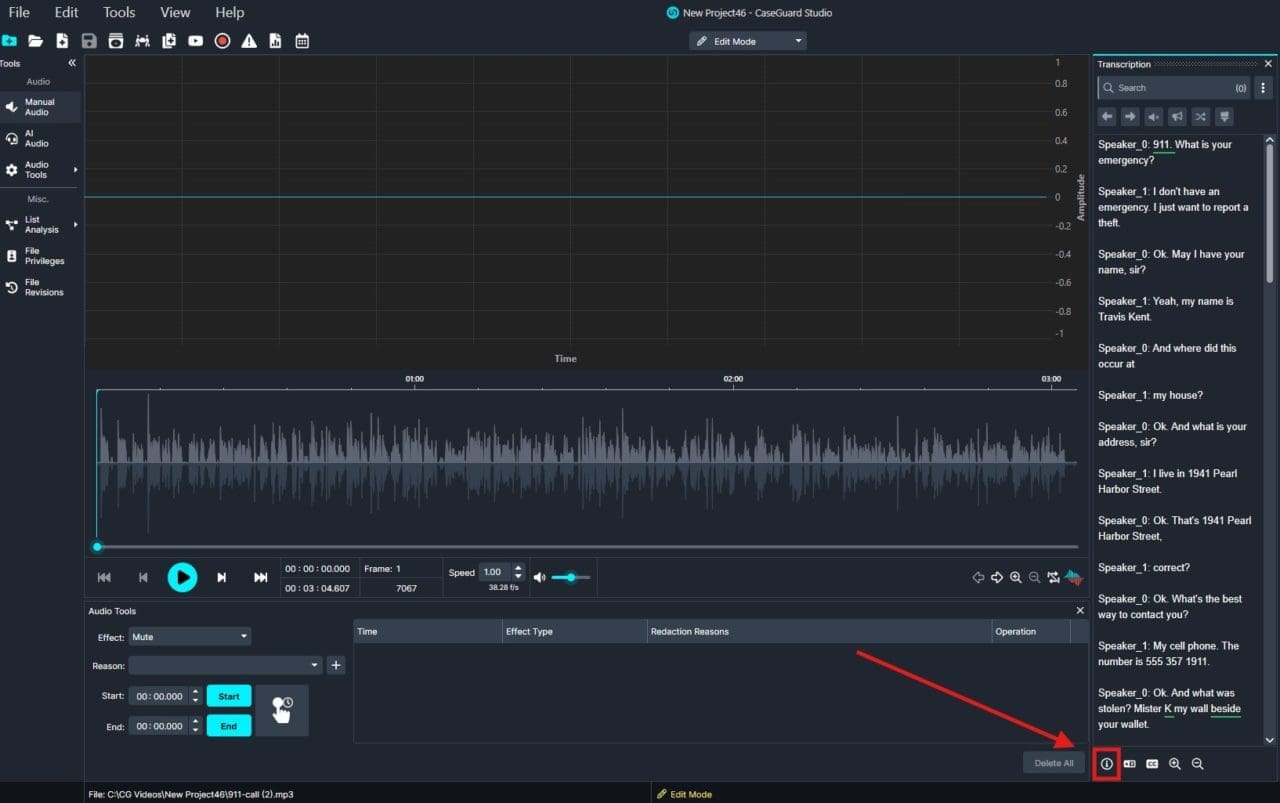Zoom in on the transcription text
1280x803 pixels.
[x=1175, y=763]
